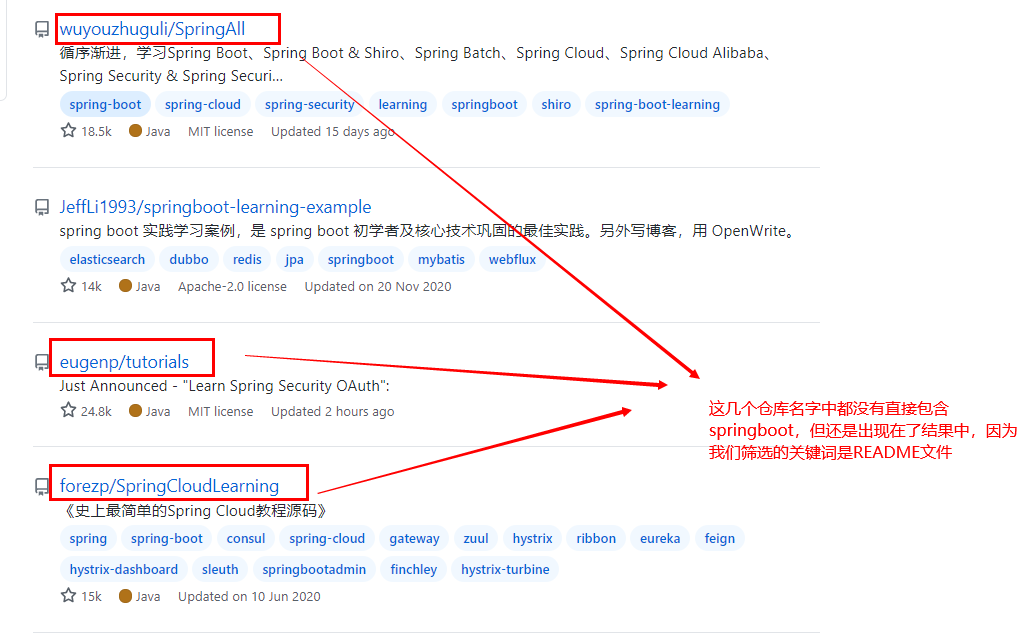The image size is (1030, 634).
Task: Select the spring-cloud topic tag under SpringAll
Action: [x=202, y=104]
